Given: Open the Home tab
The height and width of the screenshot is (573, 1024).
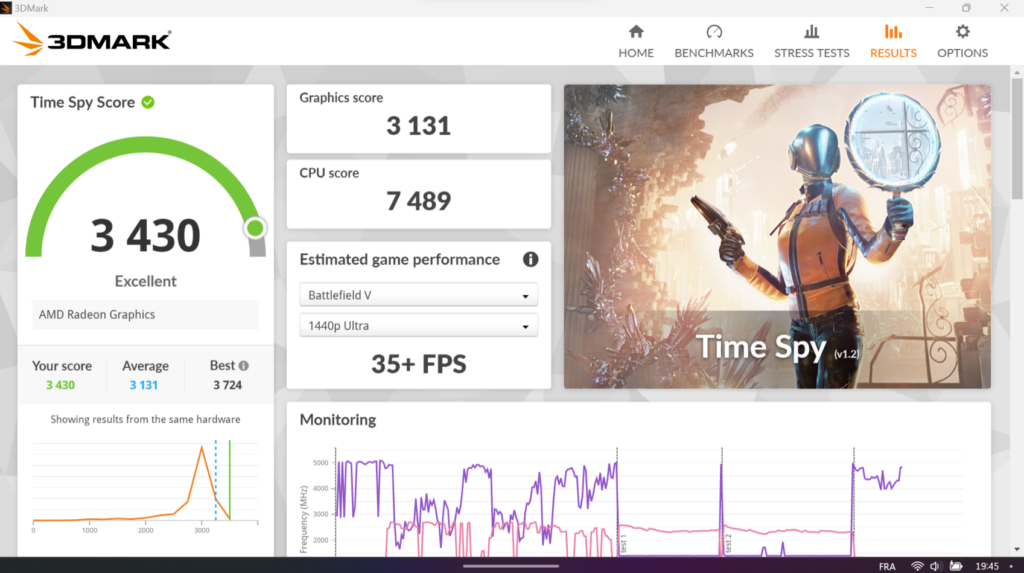Looking at the screenshot, I should coord(635,41).
